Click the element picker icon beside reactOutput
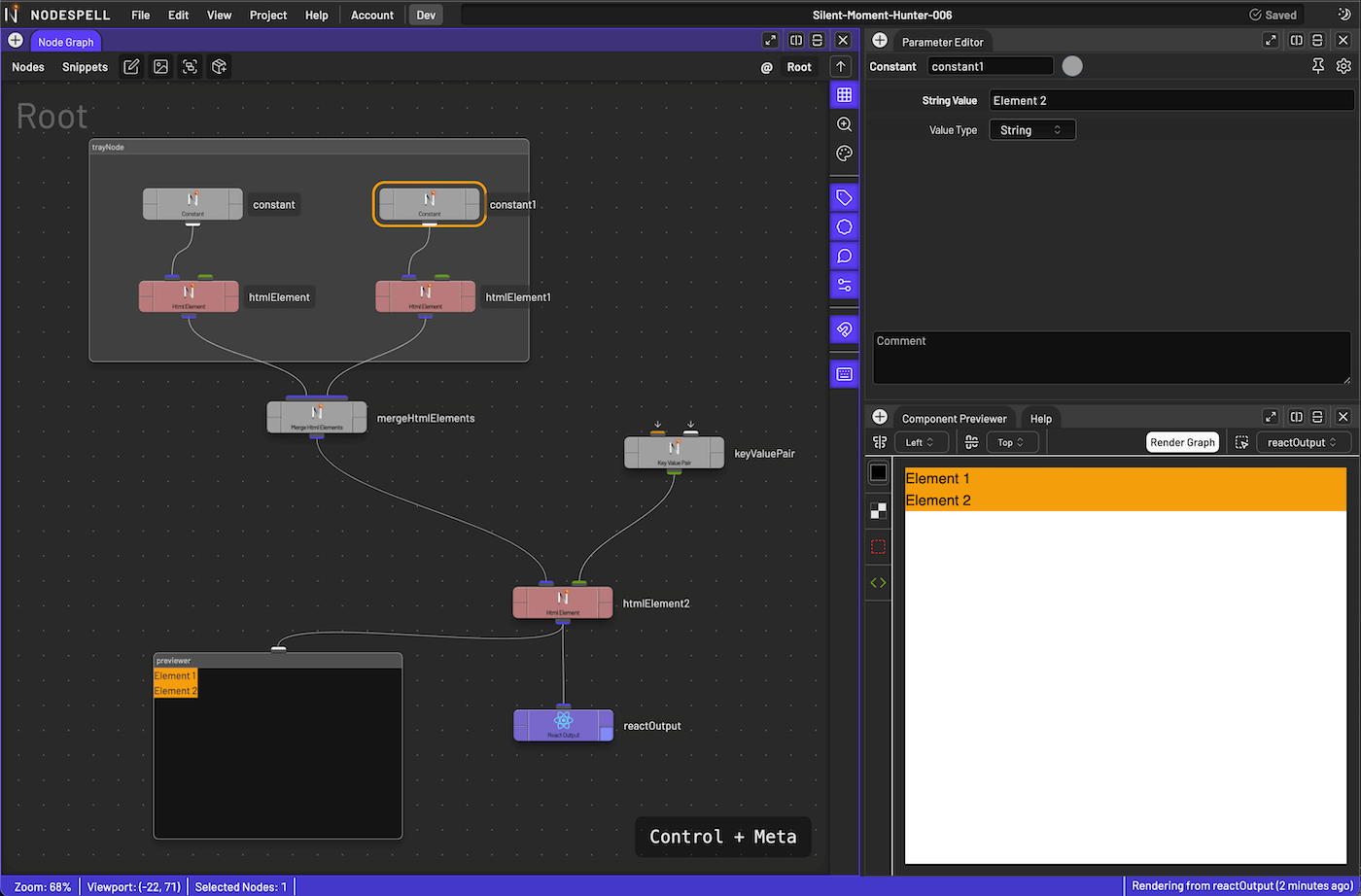The height and width of the screenshot is (896, 1361). [1241, 442]
